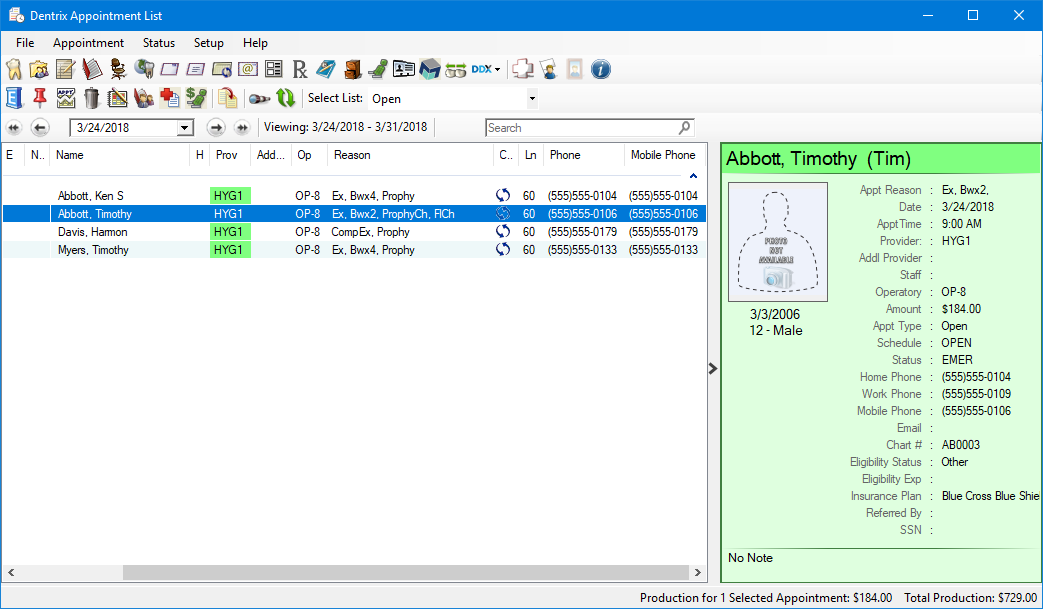Screen dimensions: 1043x609
Task: Click the blue info icon
Action: coord(601,69)
